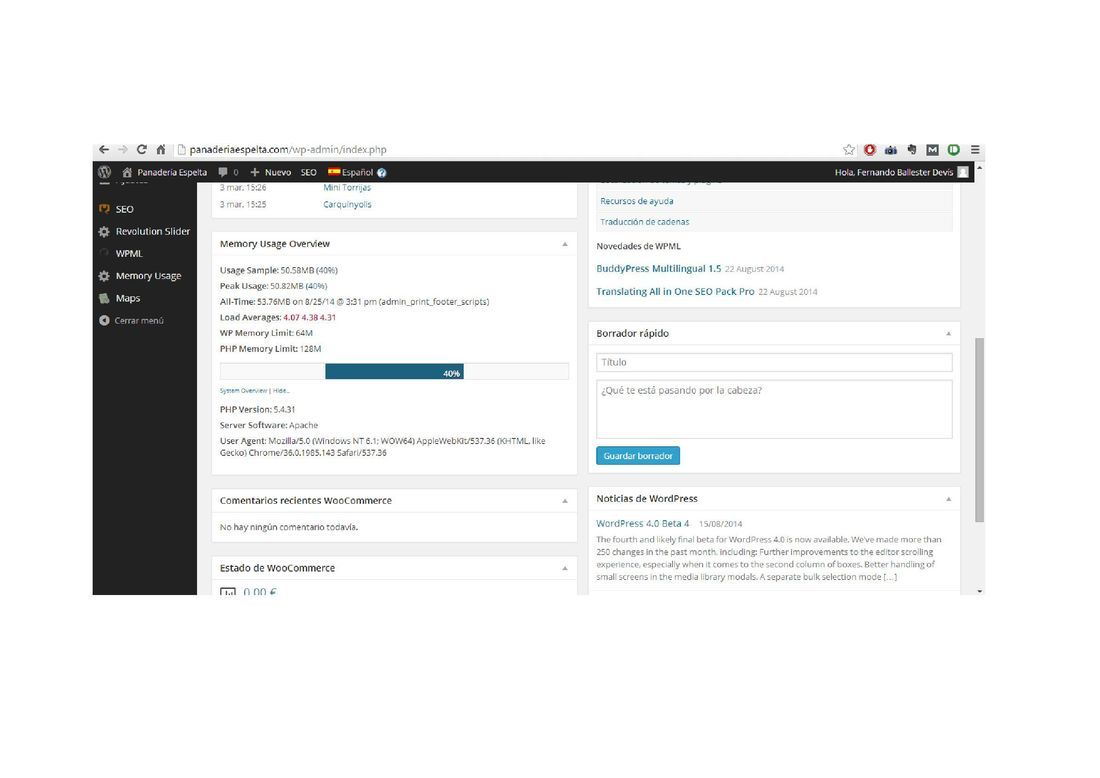Click the Hola, Fernando Ballester Devis greeting
Screen dimensions: 1100x778
[894, 172]
